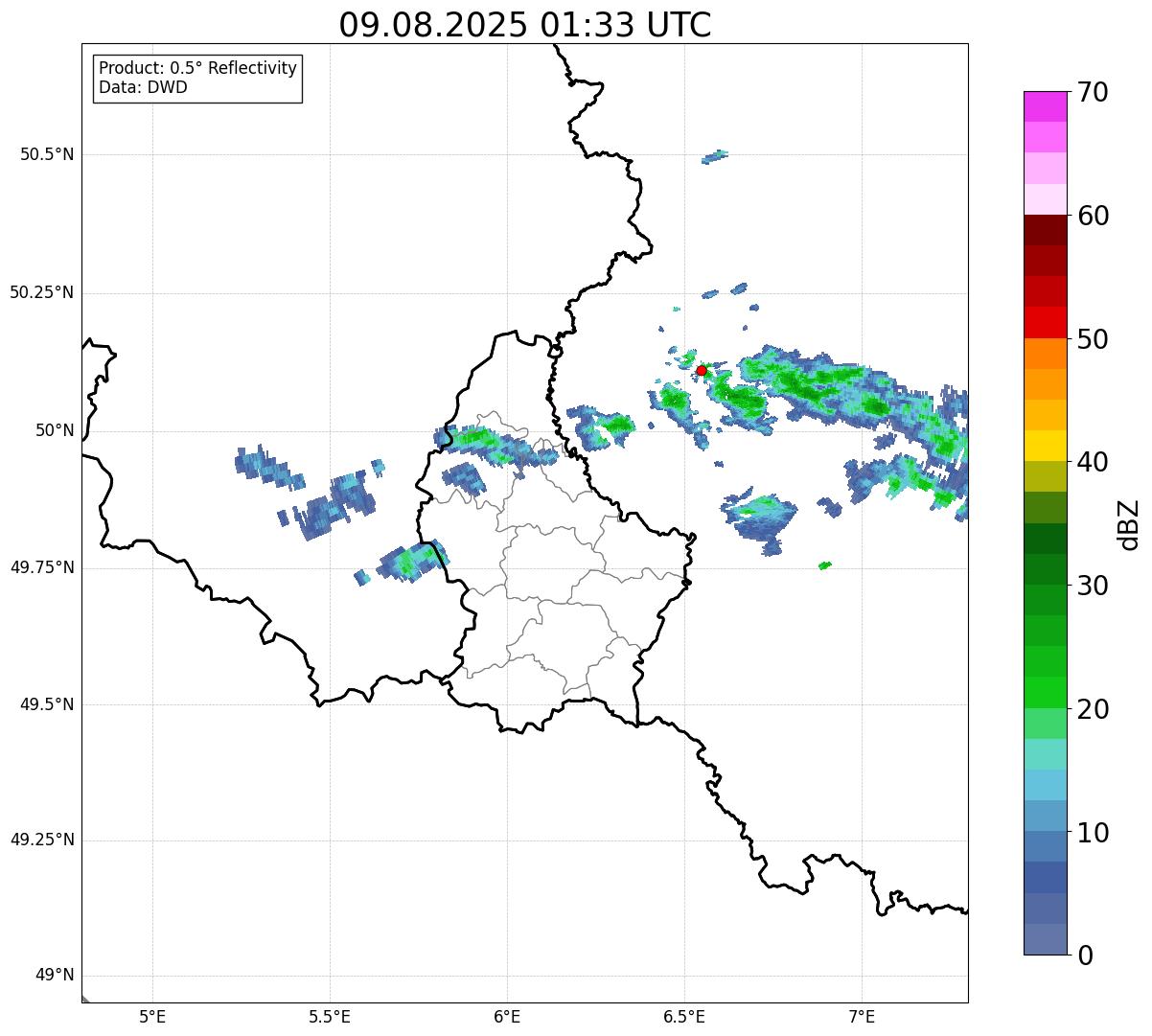Click the '7°E' longitude label
Image resolution: width=1152 pixels, height=1036 pixels.
coord(862,1017)
